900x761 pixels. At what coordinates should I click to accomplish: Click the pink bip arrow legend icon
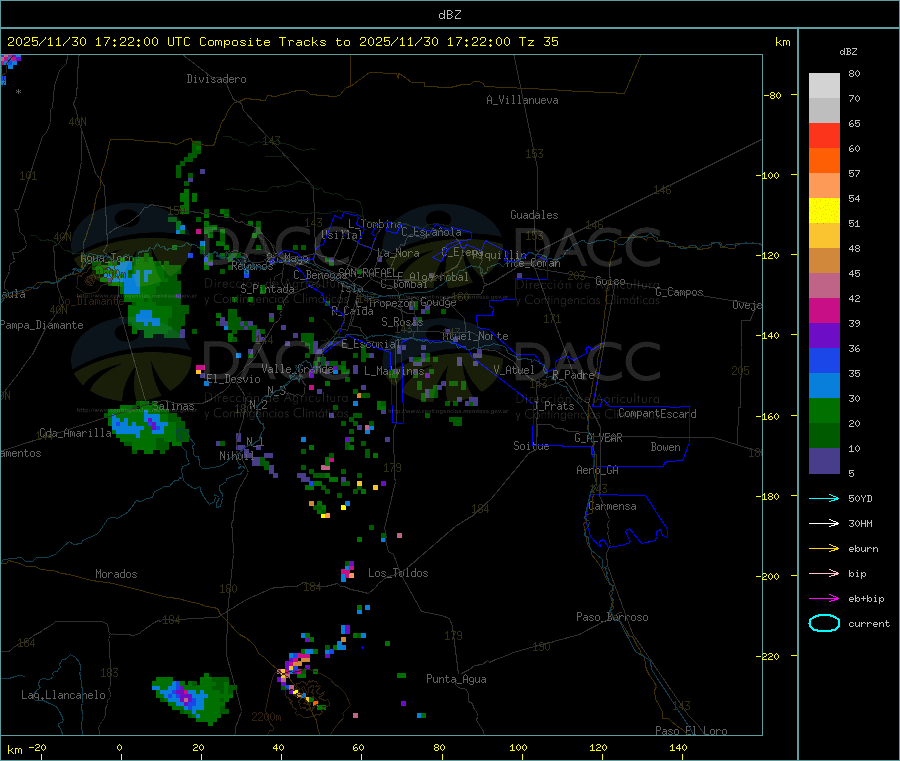[824, 573]
